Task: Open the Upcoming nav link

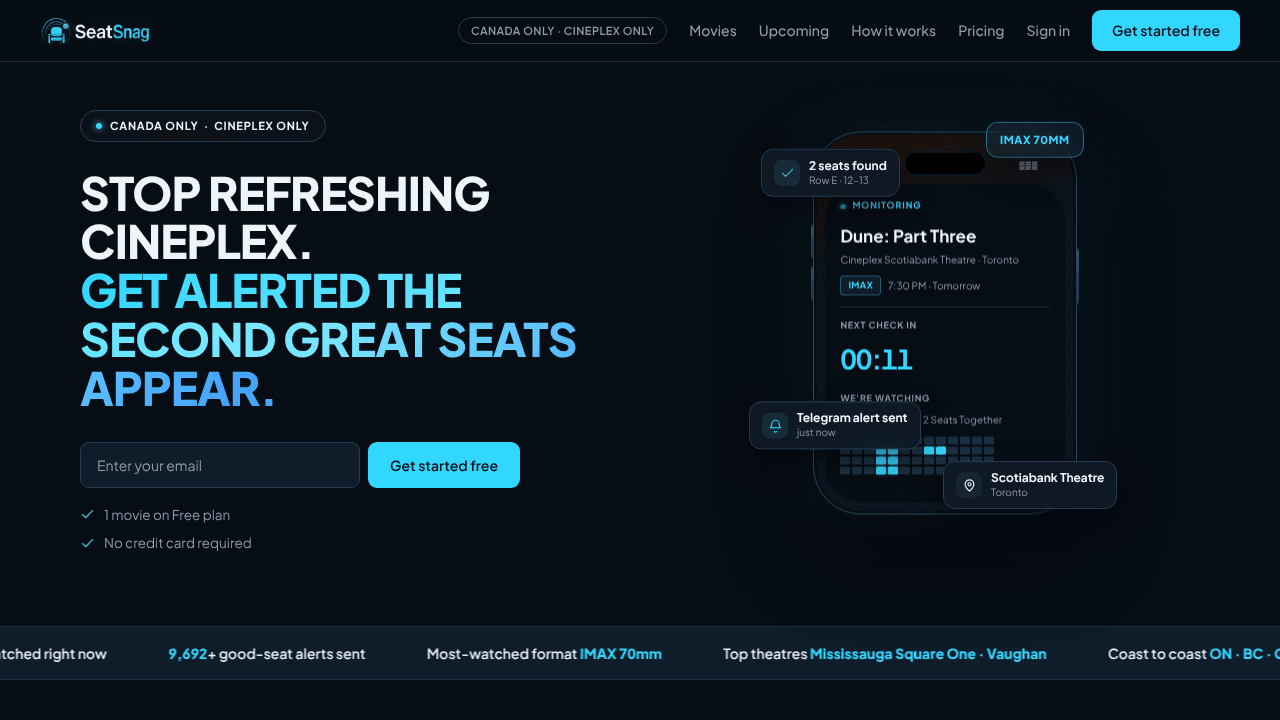Action: (x=794, y=31)
